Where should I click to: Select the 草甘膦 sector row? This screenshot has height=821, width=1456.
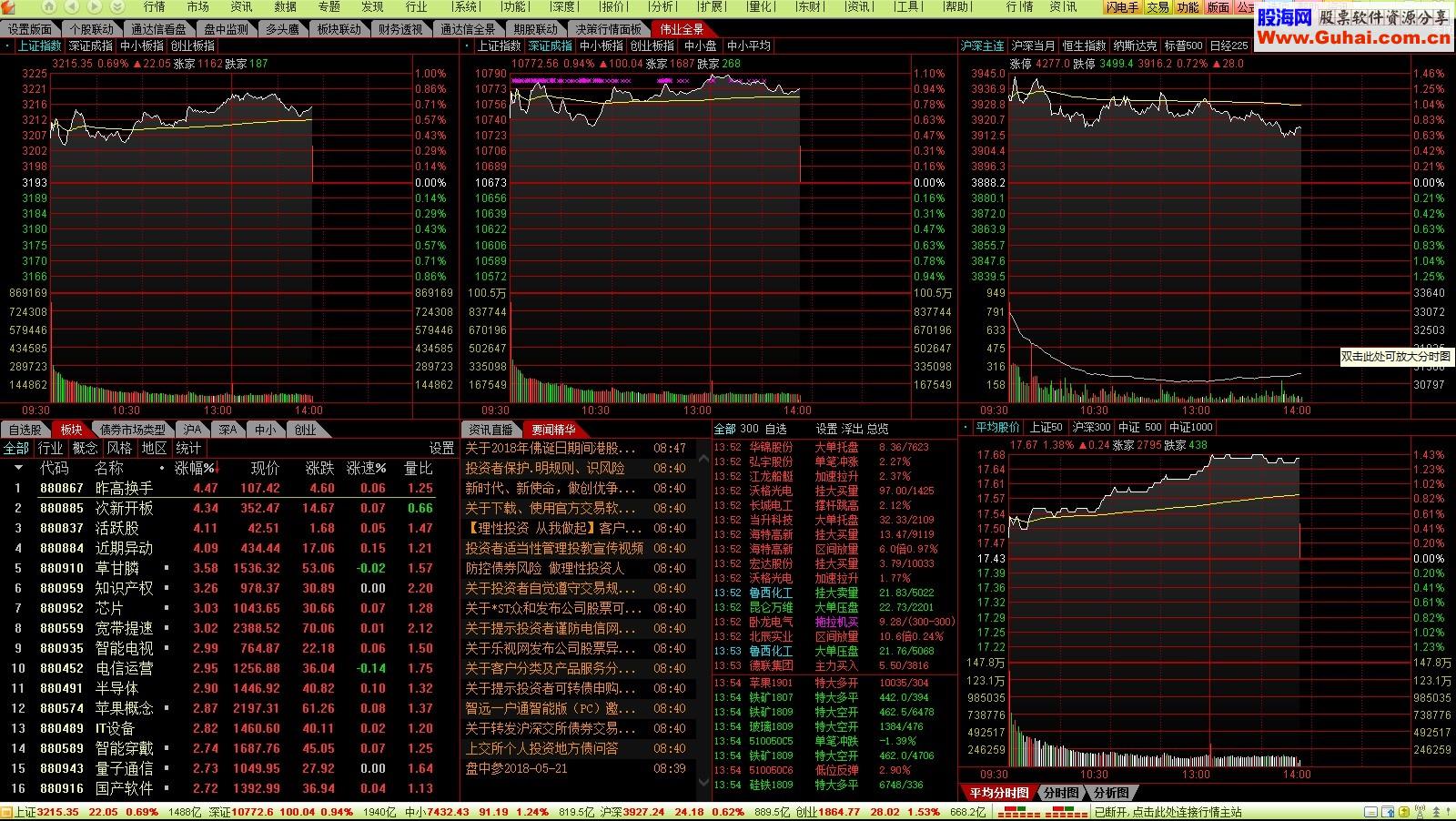pyautogui.click(x=227, y=568)
